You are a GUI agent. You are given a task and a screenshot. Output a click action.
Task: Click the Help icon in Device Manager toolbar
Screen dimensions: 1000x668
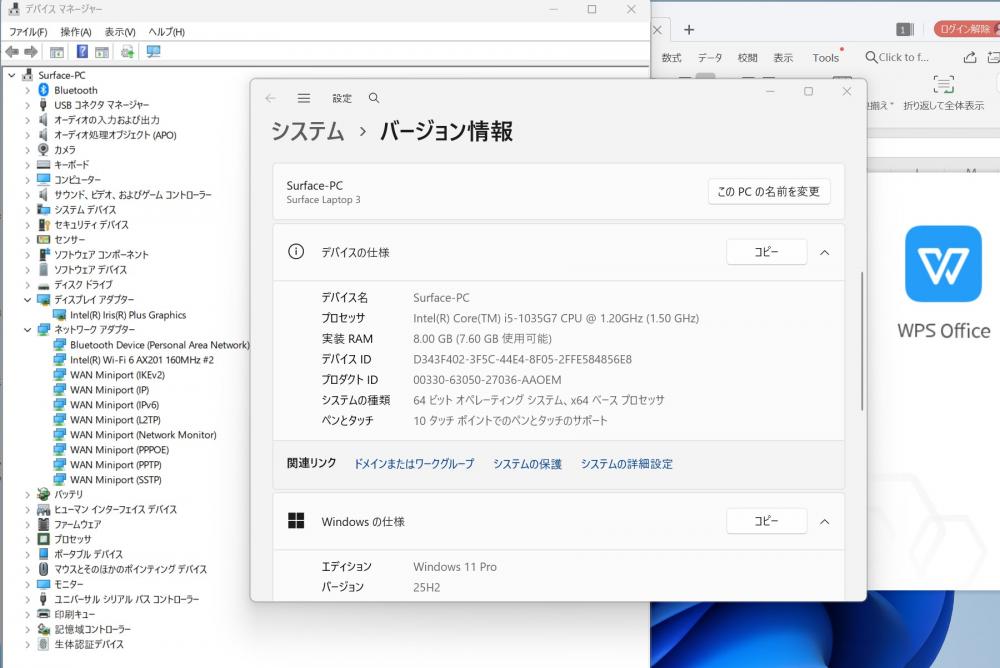82,52
